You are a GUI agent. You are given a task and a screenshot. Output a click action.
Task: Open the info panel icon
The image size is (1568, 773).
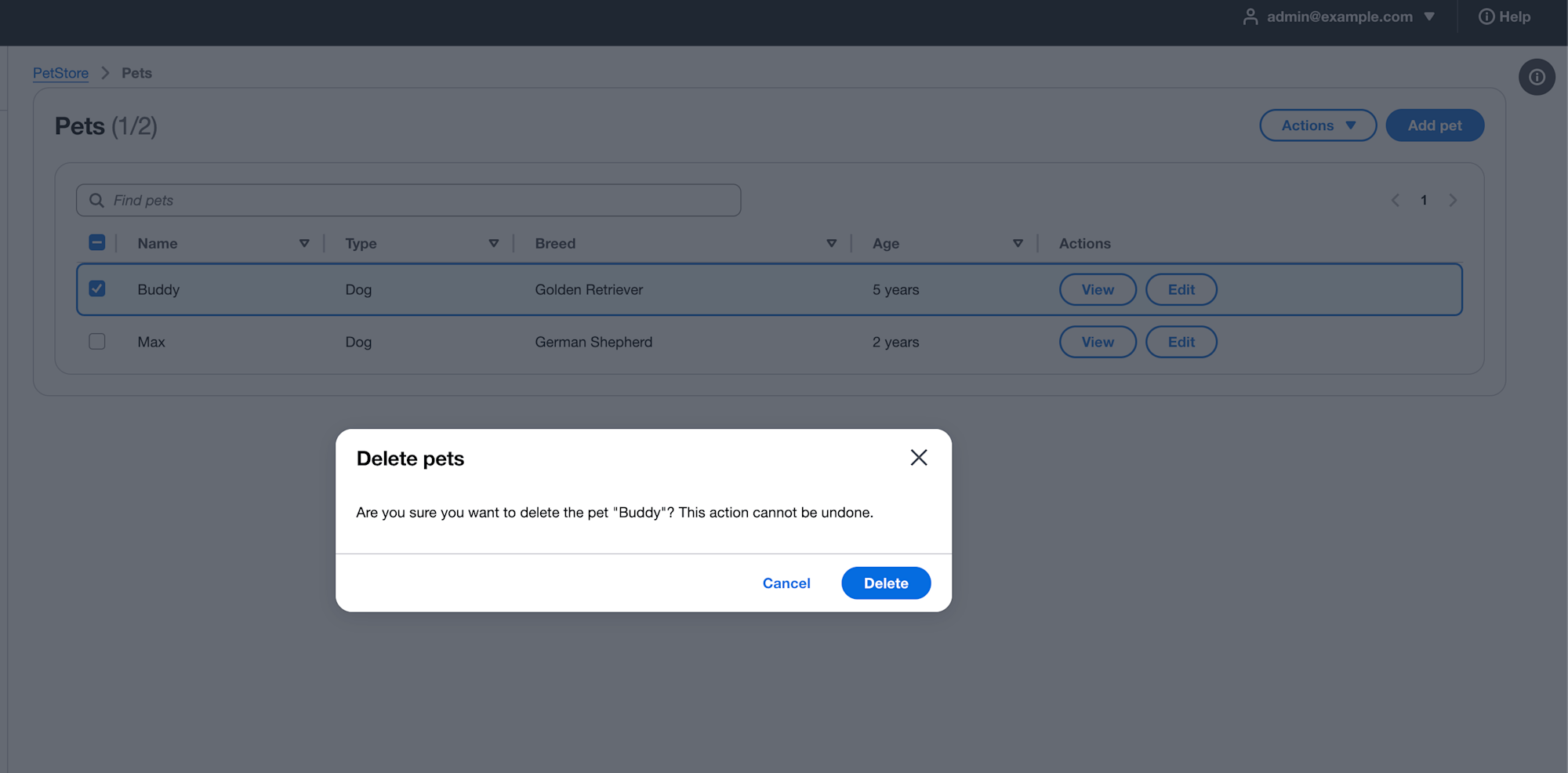(1537, 77)
